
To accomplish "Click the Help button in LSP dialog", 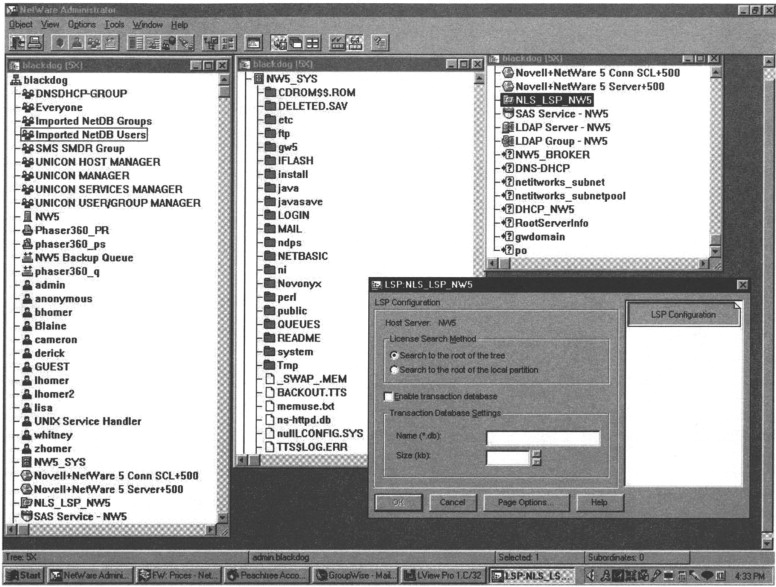I will point(599,502).
